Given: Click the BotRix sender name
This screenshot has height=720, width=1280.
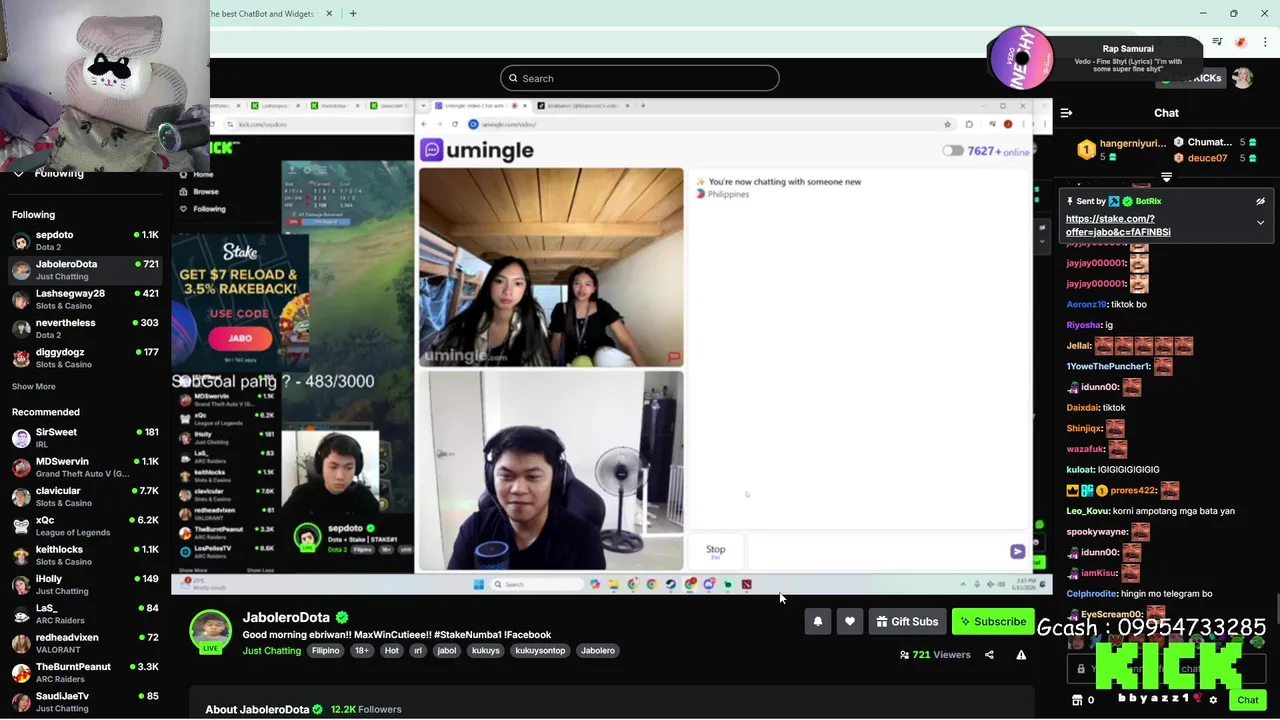Looking at the screenshot, I should point(1148,201).
